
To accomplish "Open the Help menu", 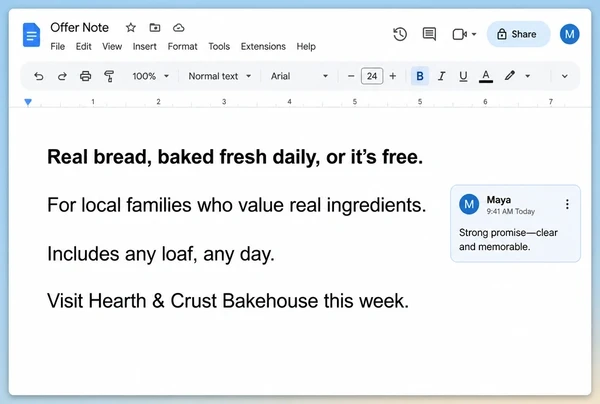I will coord(306,46).
